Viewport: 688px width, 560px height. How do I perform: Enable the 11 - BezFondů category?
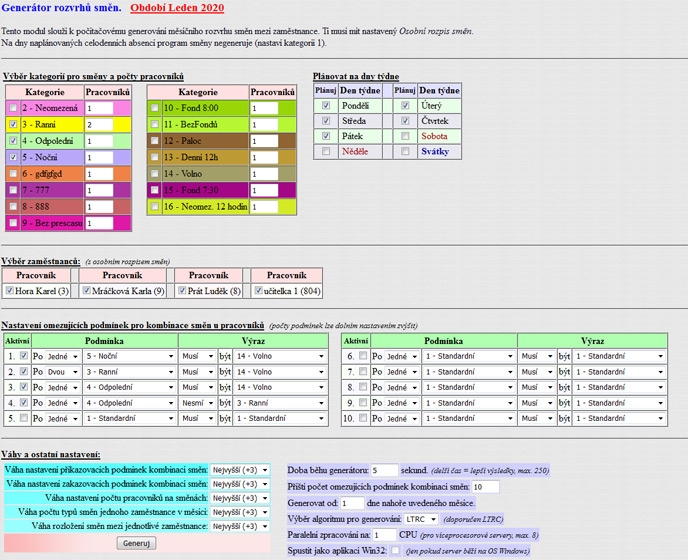click(155, 124)
